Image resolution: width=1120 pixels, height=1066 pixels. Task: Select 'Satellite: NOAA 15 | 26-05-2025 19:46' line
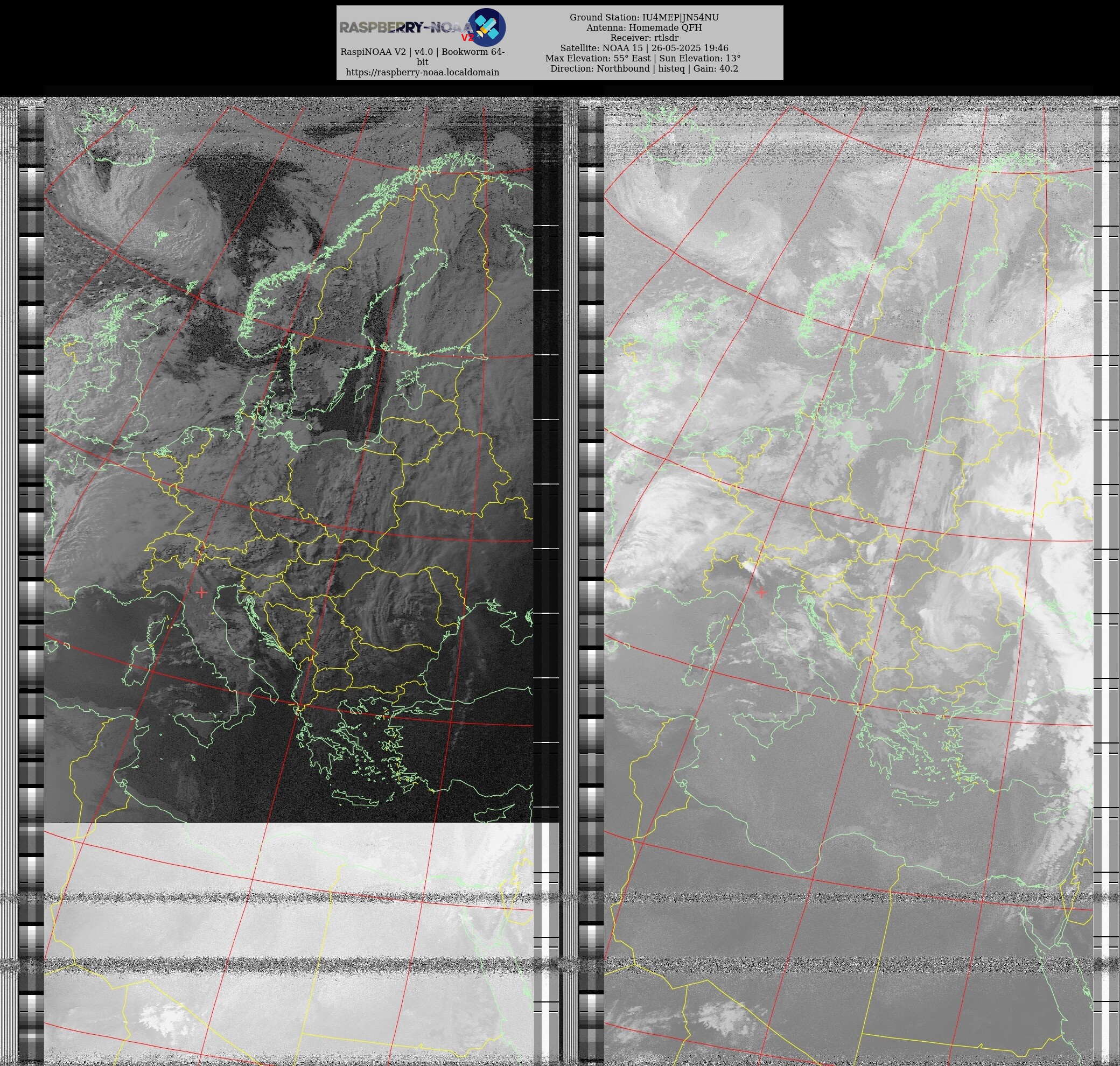coord(644,48)
